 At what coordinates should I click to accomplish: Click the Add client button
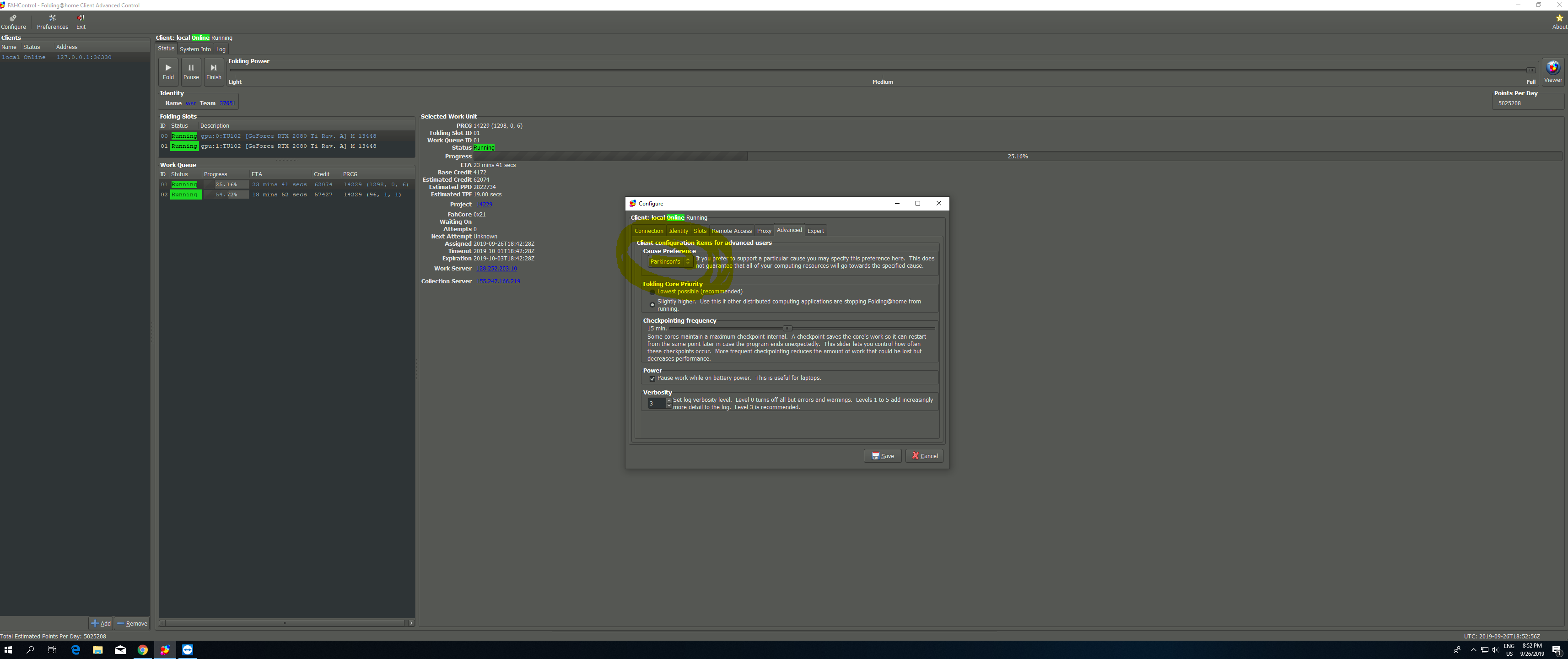click(x=101, y=623)
